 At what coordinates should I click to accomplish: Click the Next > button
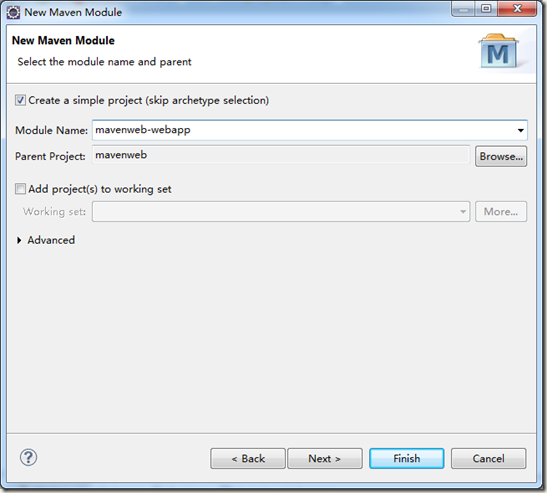point(325,458)
